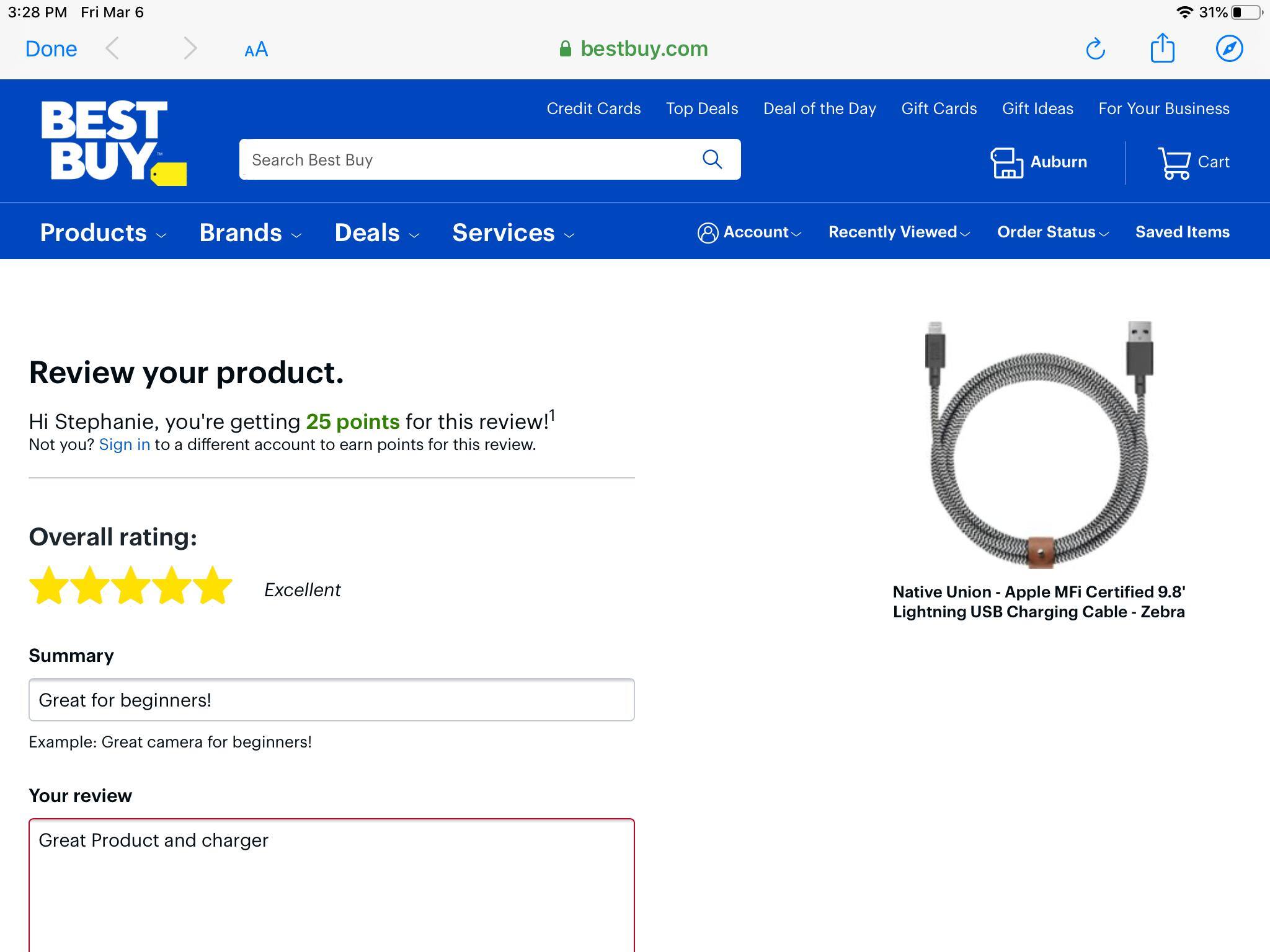
Task: Select the fifth rating star
Action: [214, 585]
